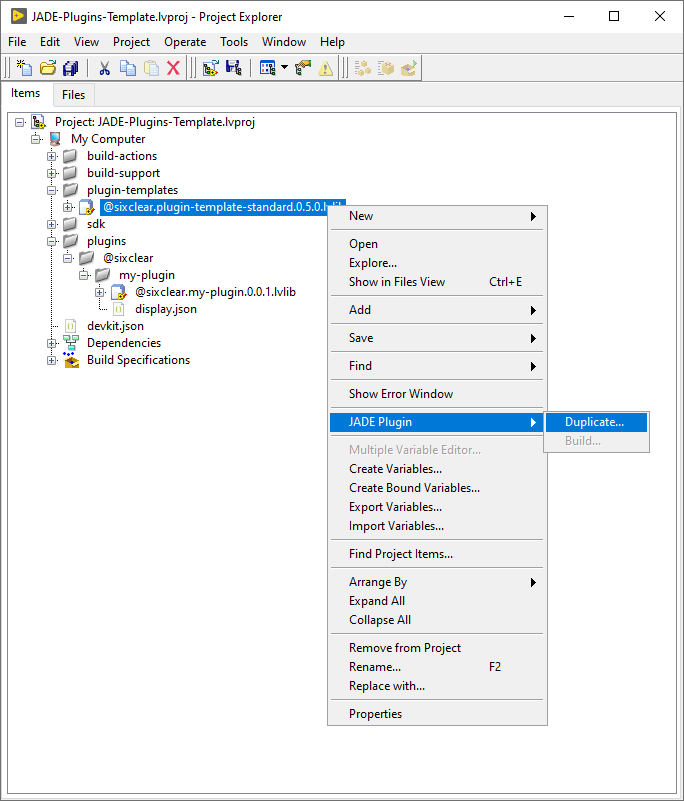Screen dimensions: 684x801
Task: Click the Add Target toolbar icon
Action: [210, 67]
